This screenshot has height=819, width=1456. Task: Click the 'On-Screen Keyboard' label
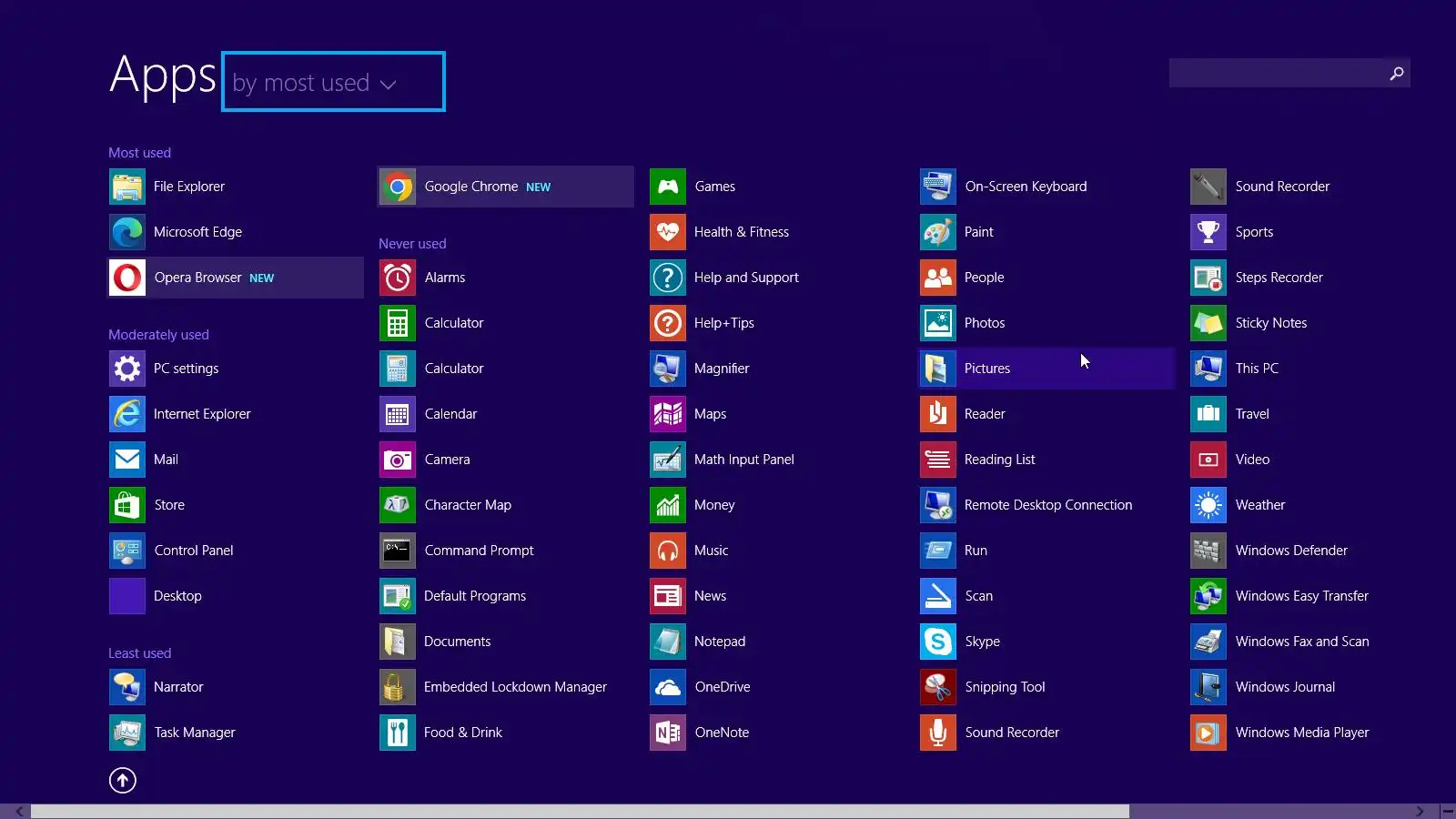point(1026,187)
